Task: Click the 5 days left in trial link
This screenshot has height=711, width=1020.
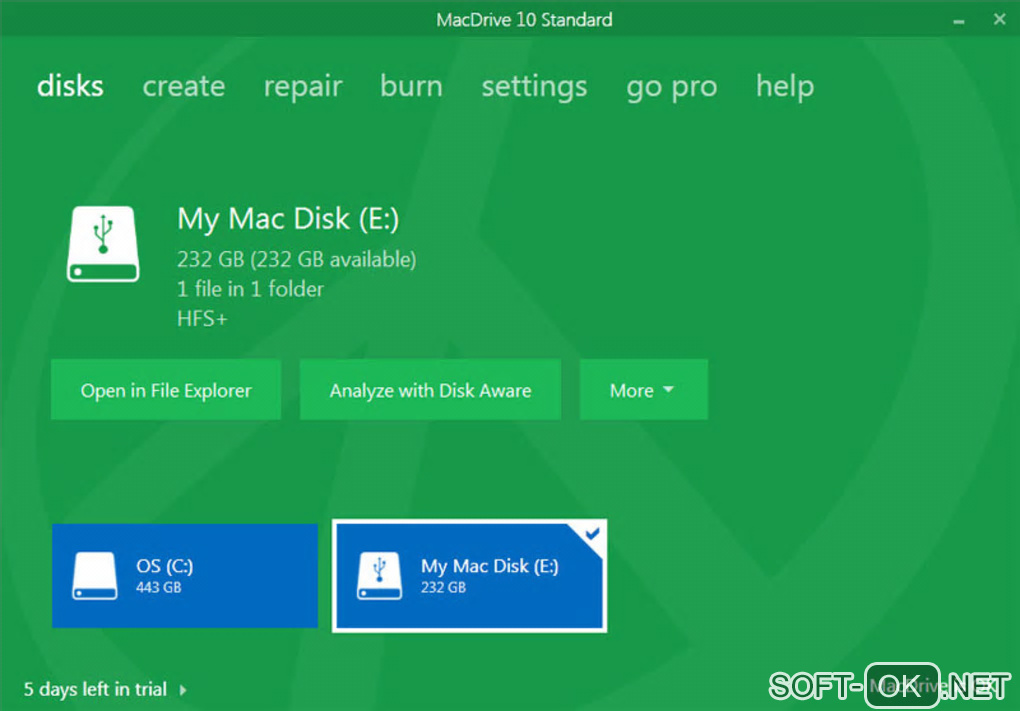Action: (x=96, y=689)
